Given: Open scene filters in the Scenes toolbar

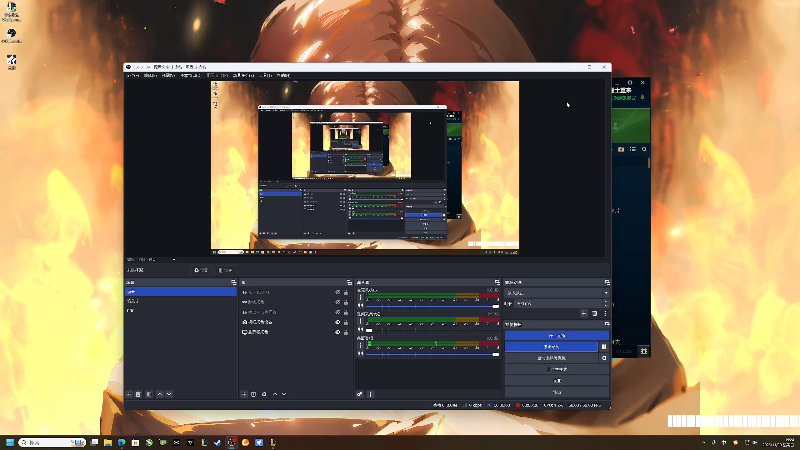Looking at the screenshot, I should [149, 394].
